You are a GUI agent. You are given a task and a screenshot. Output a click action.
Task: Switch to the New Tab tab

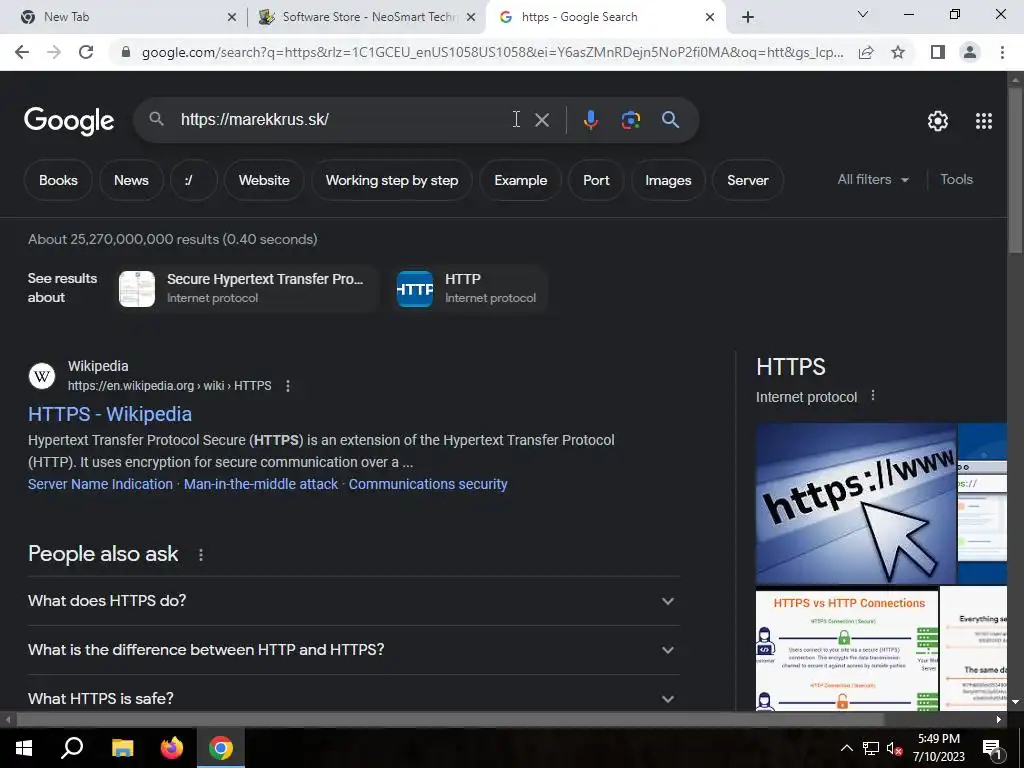[x=124, y=17]
